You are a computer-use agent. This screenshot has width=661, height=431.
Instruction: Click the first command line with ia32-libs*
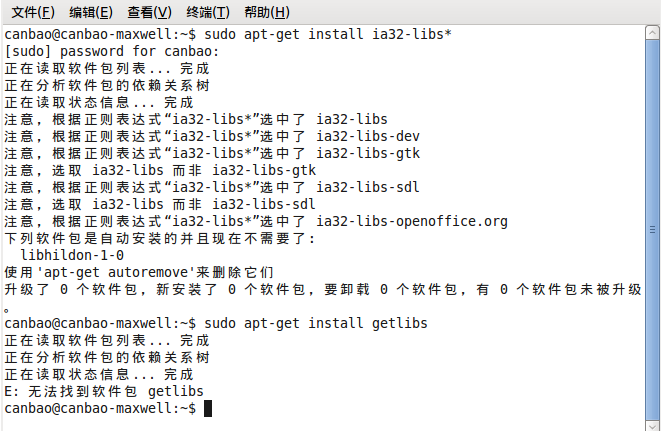[x=228, y=34]
